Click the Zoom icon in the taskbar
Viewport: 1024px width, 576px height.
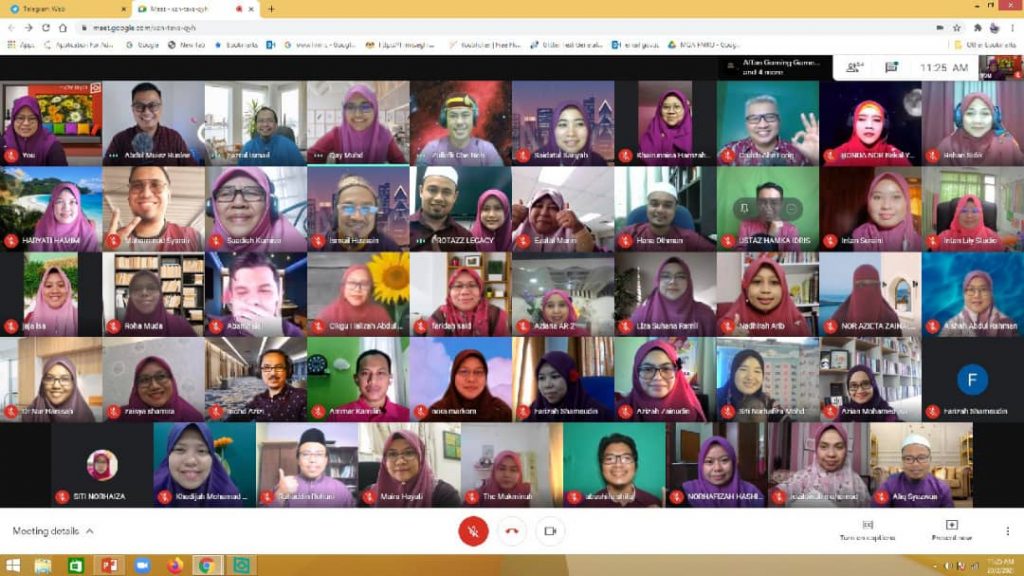142,566
